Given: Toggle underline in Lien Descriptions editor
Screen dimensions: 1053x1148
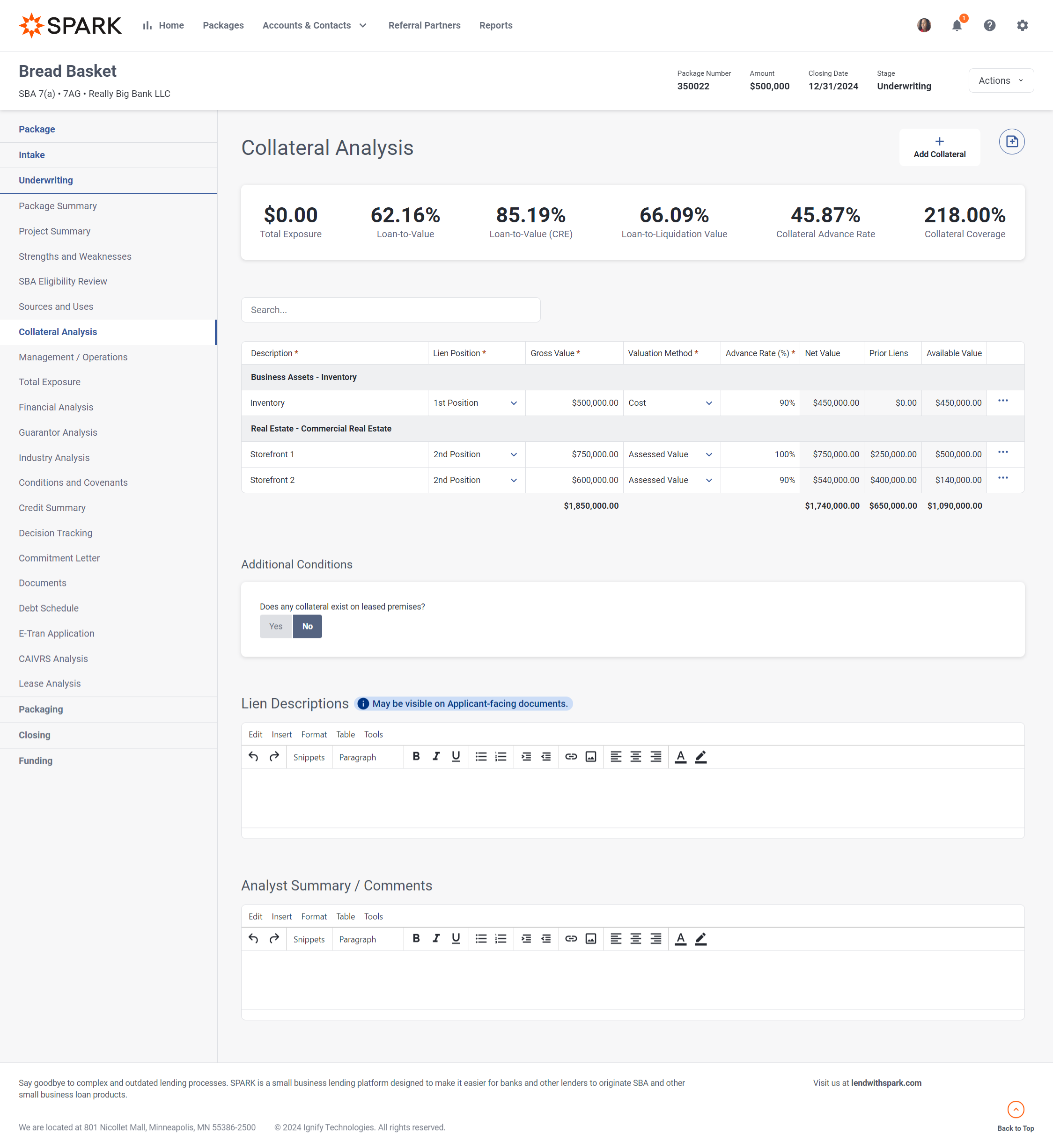Looking at the screenshot, I should [x=456, y=757].
